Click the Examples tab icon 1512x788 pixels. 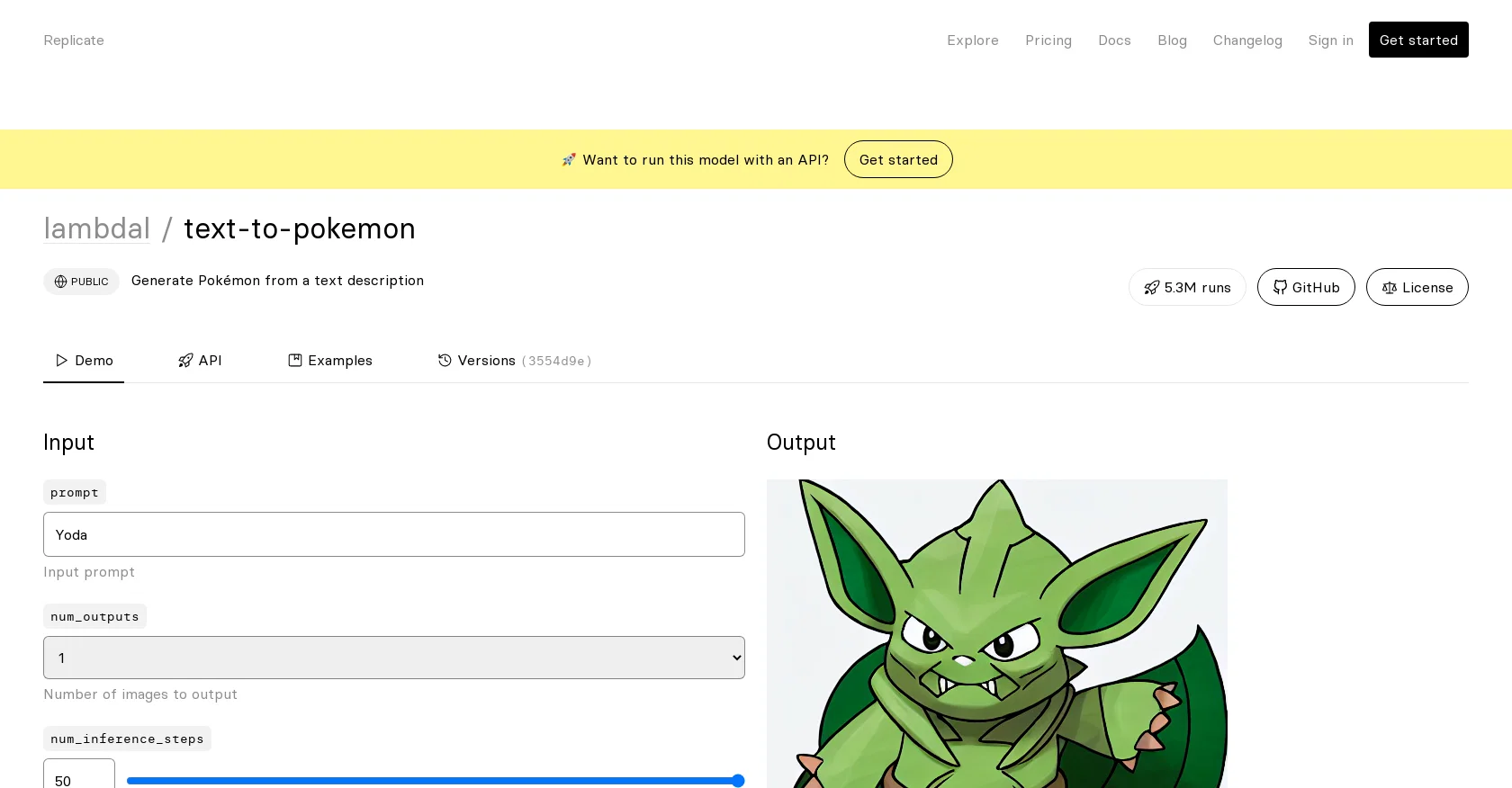(x=295, y=360)
